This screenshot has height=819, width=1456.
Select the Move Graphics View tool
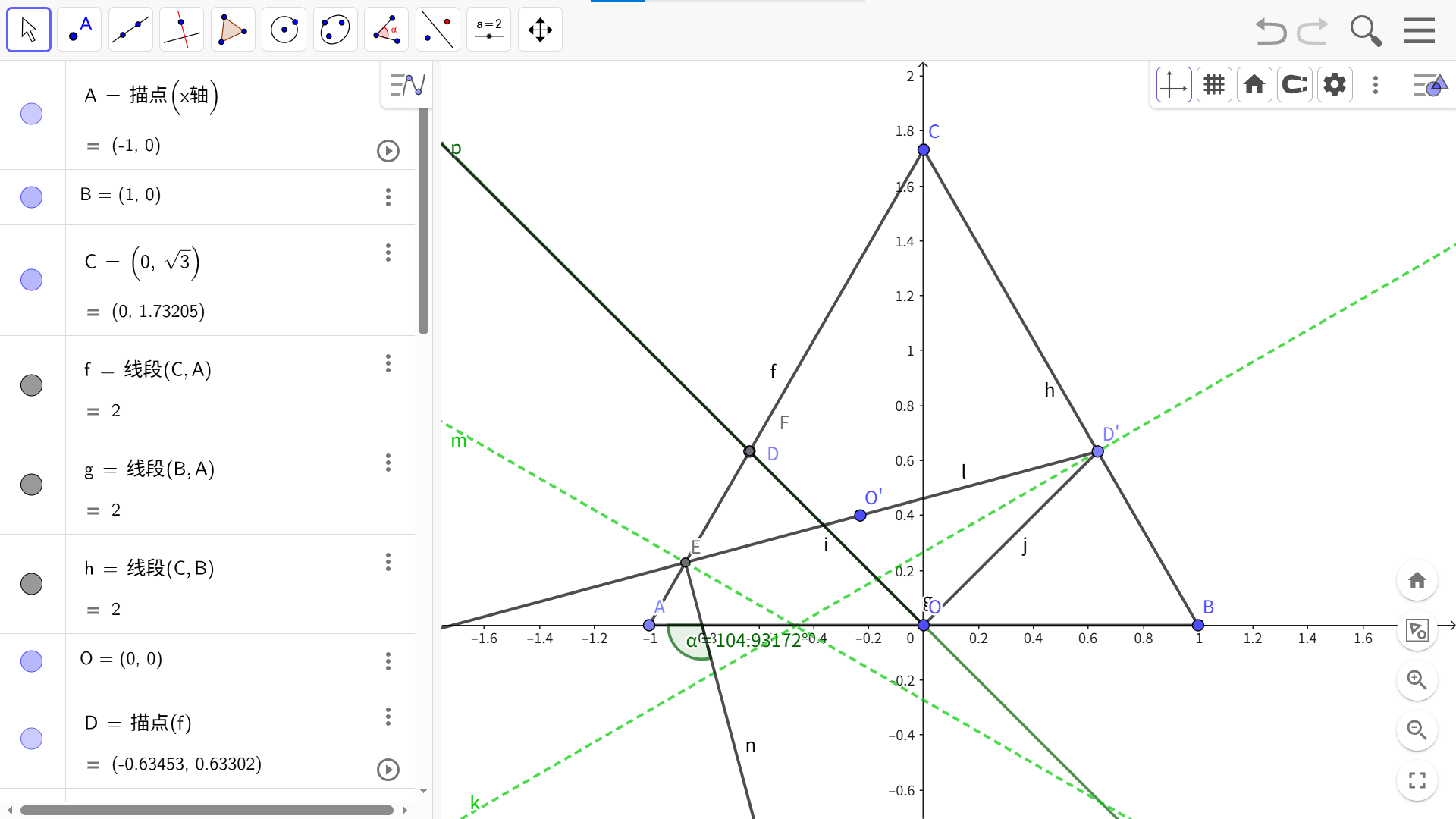(540, 30)
